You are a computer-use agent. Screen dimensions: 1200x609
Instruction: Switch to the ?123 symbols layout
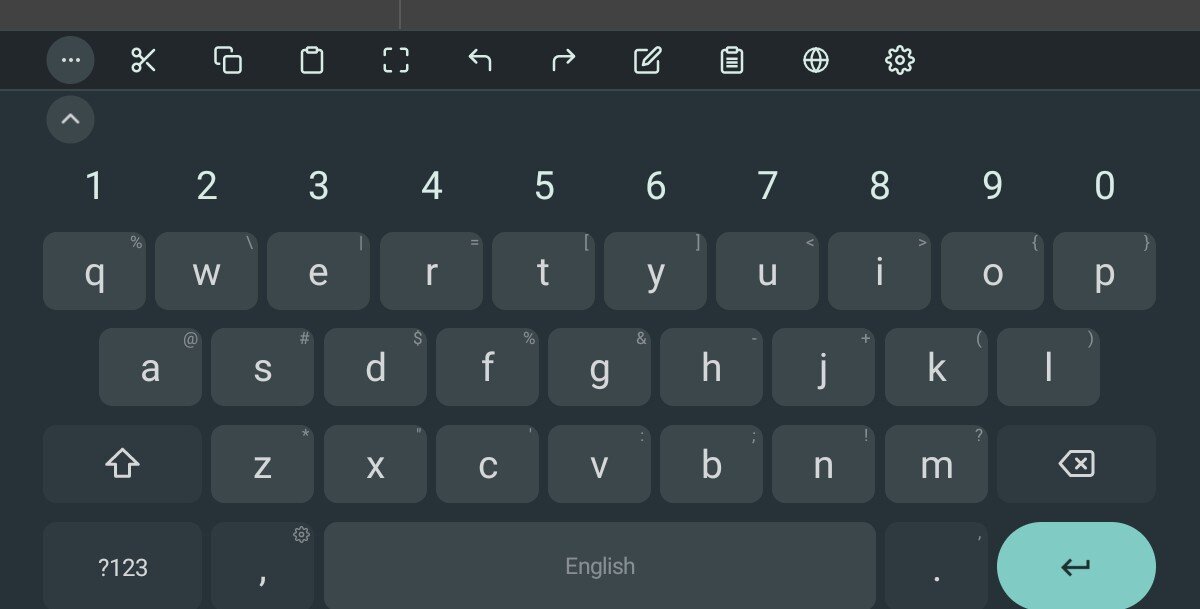[x=122, y=566]
